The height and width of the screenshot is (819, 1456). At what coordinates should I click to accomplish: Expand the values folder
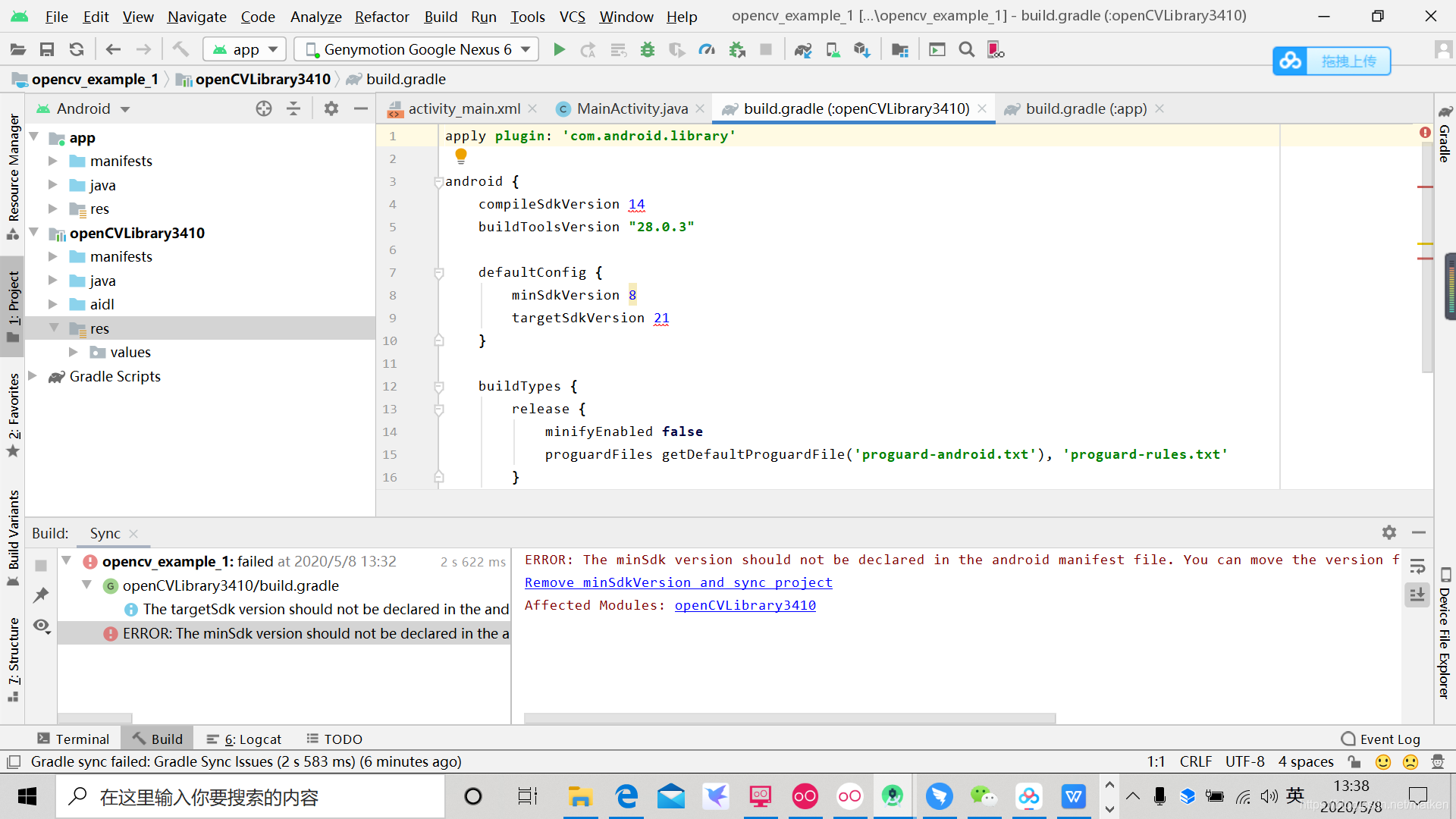[74, 352]
